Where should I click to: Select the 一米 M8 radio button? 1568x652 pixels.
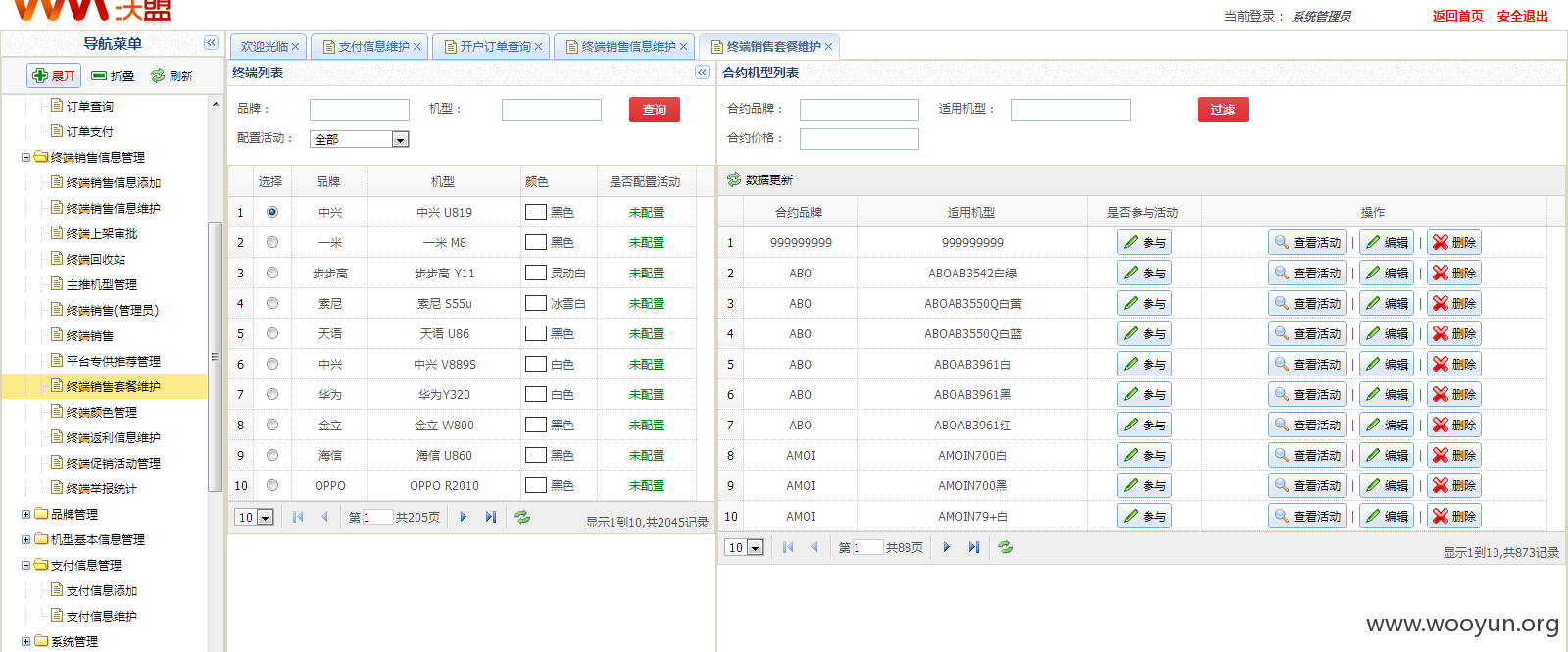click(271, 242)
